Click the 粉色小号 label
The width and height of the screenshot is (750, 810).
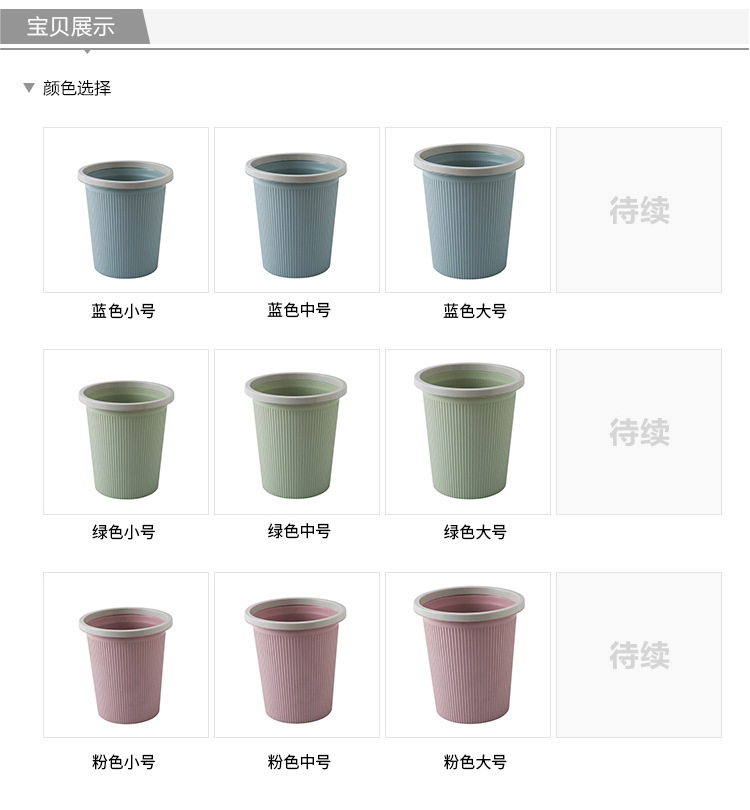pyautogui.click(x=123, y=762)
